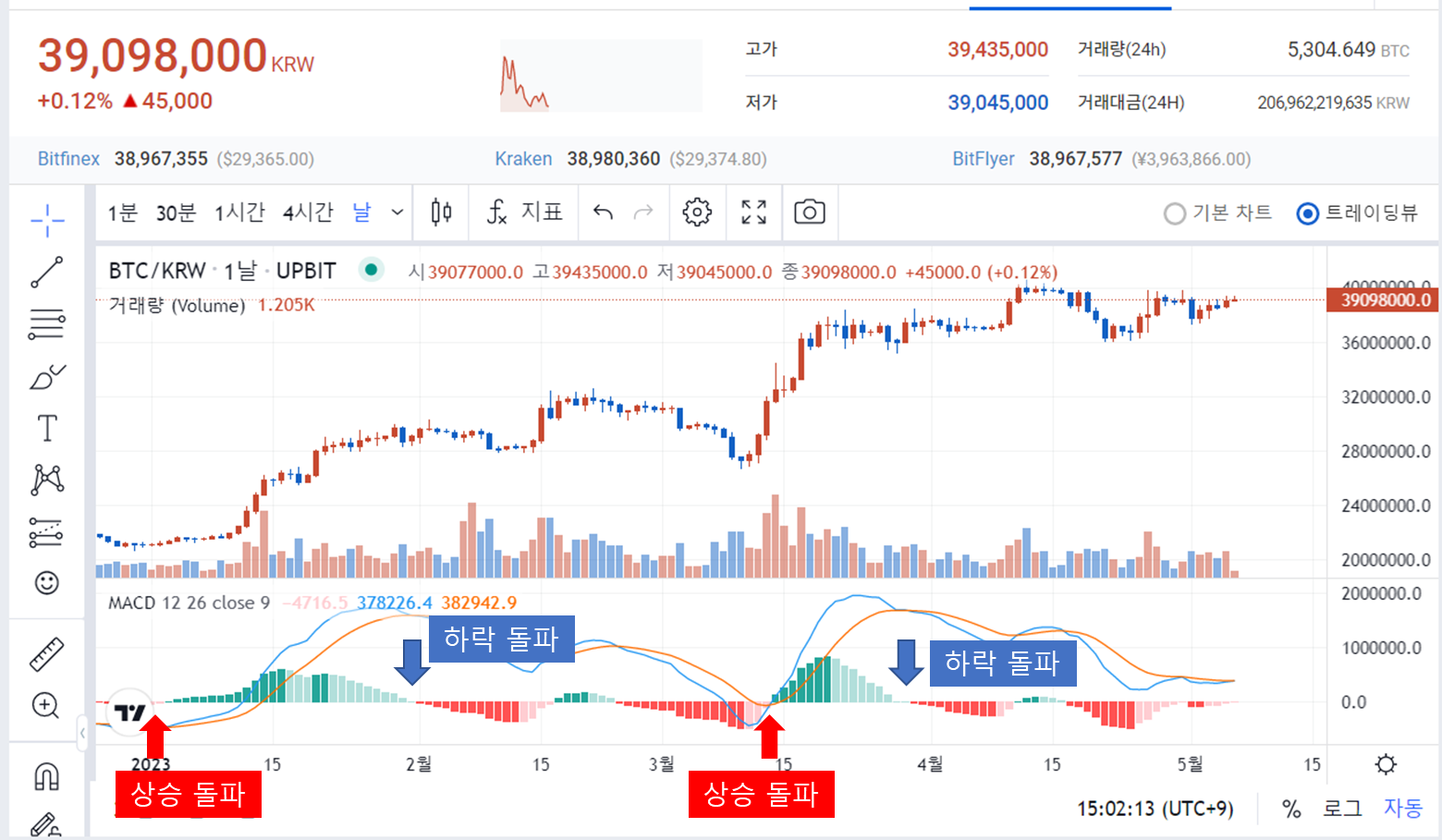Toggle percent scale mode
The image size is (1442, 840).
(1291, 810)
